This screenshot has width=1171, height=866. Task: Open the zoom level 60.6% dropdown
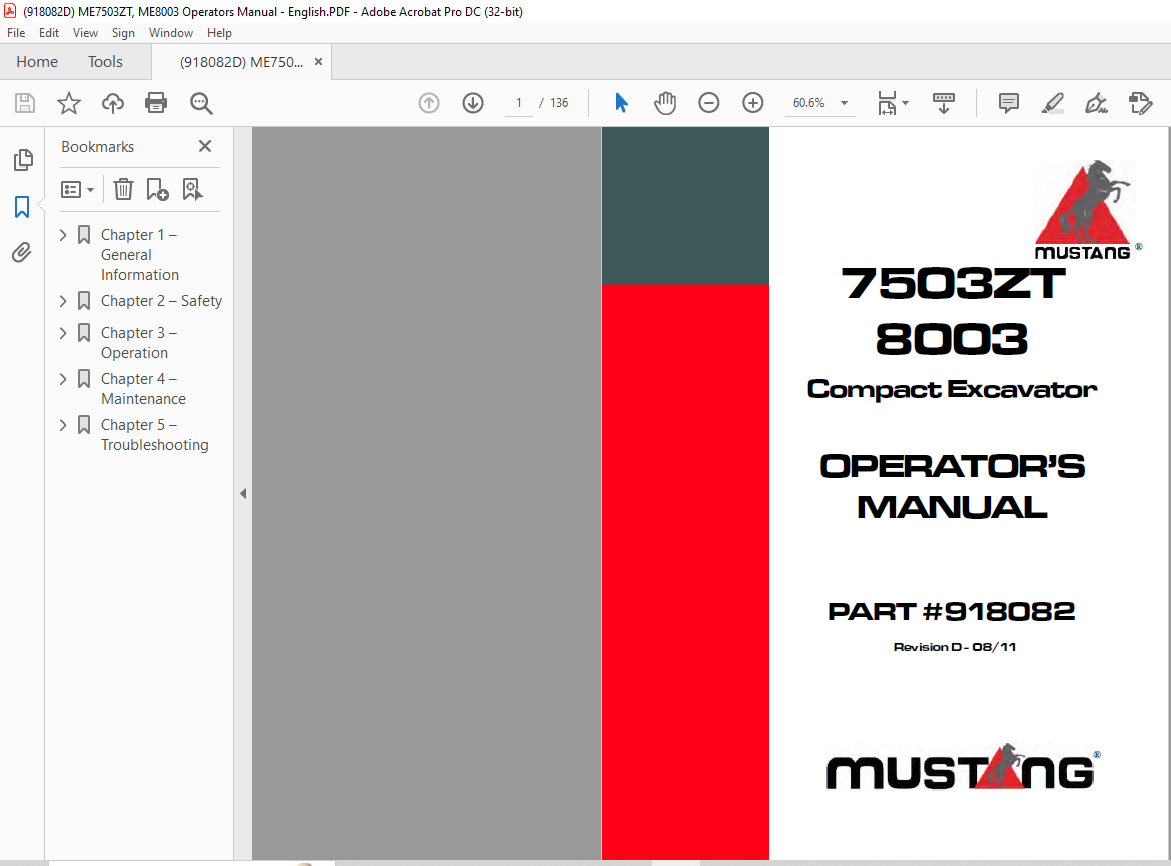tap(845, 103)
